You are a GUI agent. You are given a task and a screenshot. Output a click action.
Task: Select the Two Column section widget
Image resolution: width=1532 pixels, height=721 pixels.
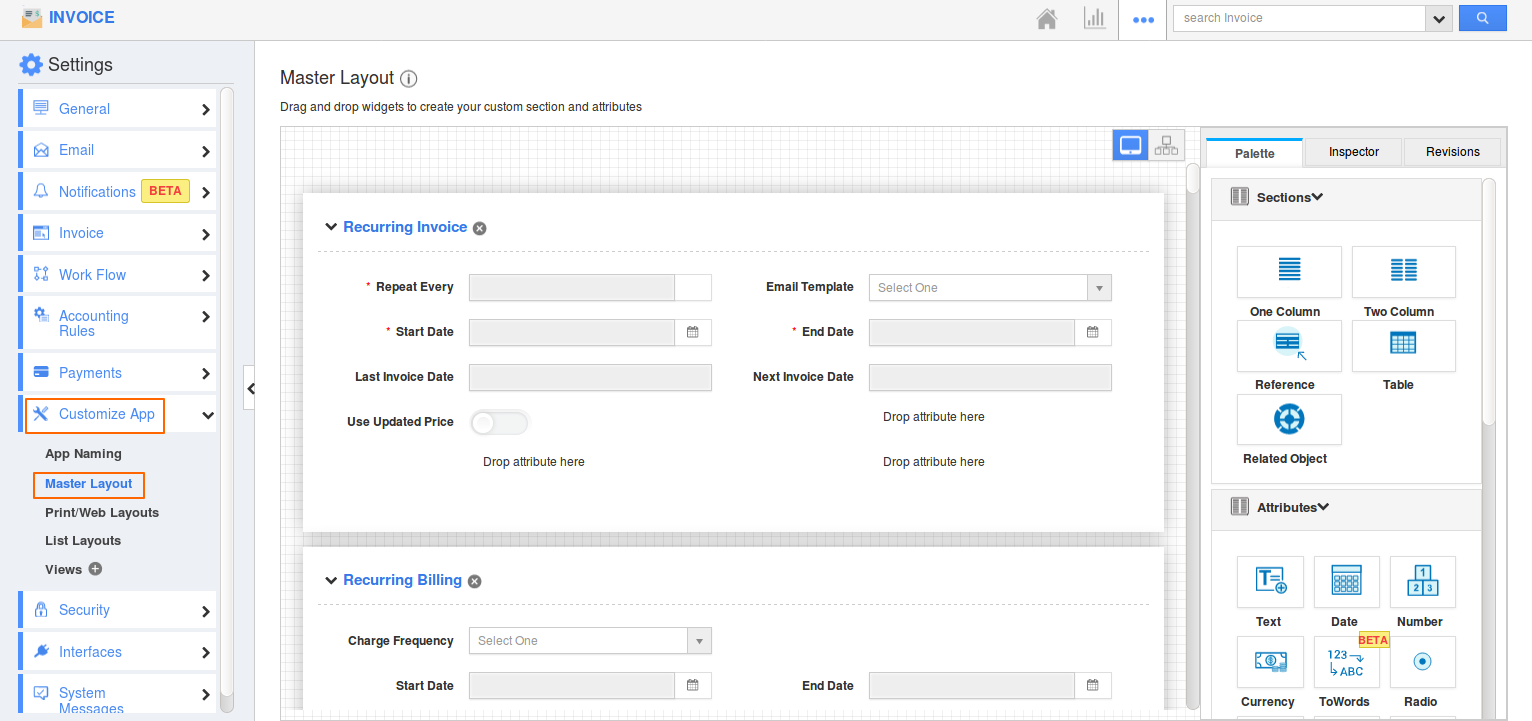tap(1404, 272)
